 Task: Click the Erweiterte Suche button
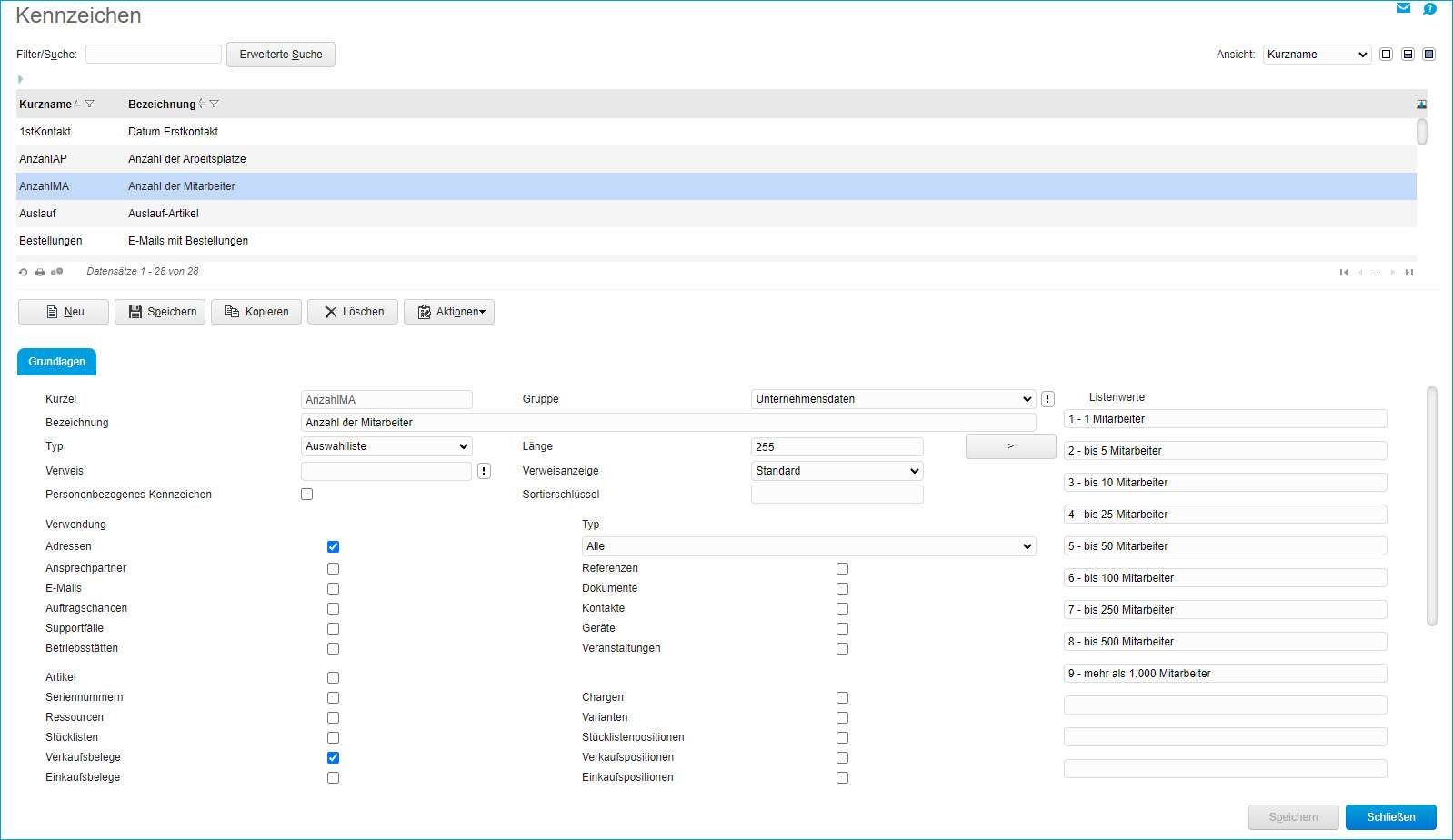pyautogui.click(x=281, y=55)
